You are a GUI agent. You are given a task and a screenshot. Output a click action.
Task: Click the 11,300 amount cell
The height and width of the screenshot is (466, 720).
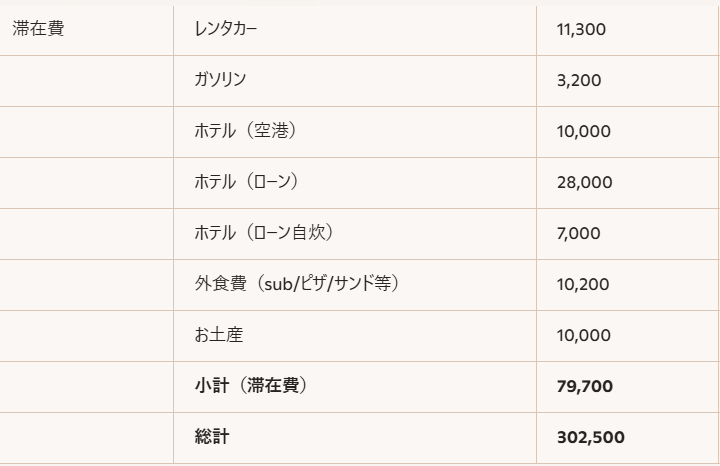[x=581, y=29]
